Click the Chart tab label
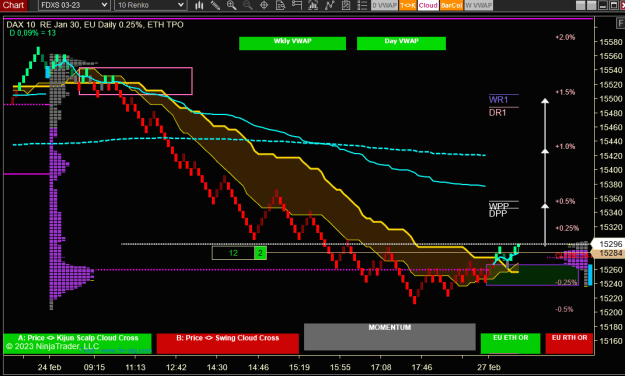Viewport: 625px width, 376px height. [13, 5]
